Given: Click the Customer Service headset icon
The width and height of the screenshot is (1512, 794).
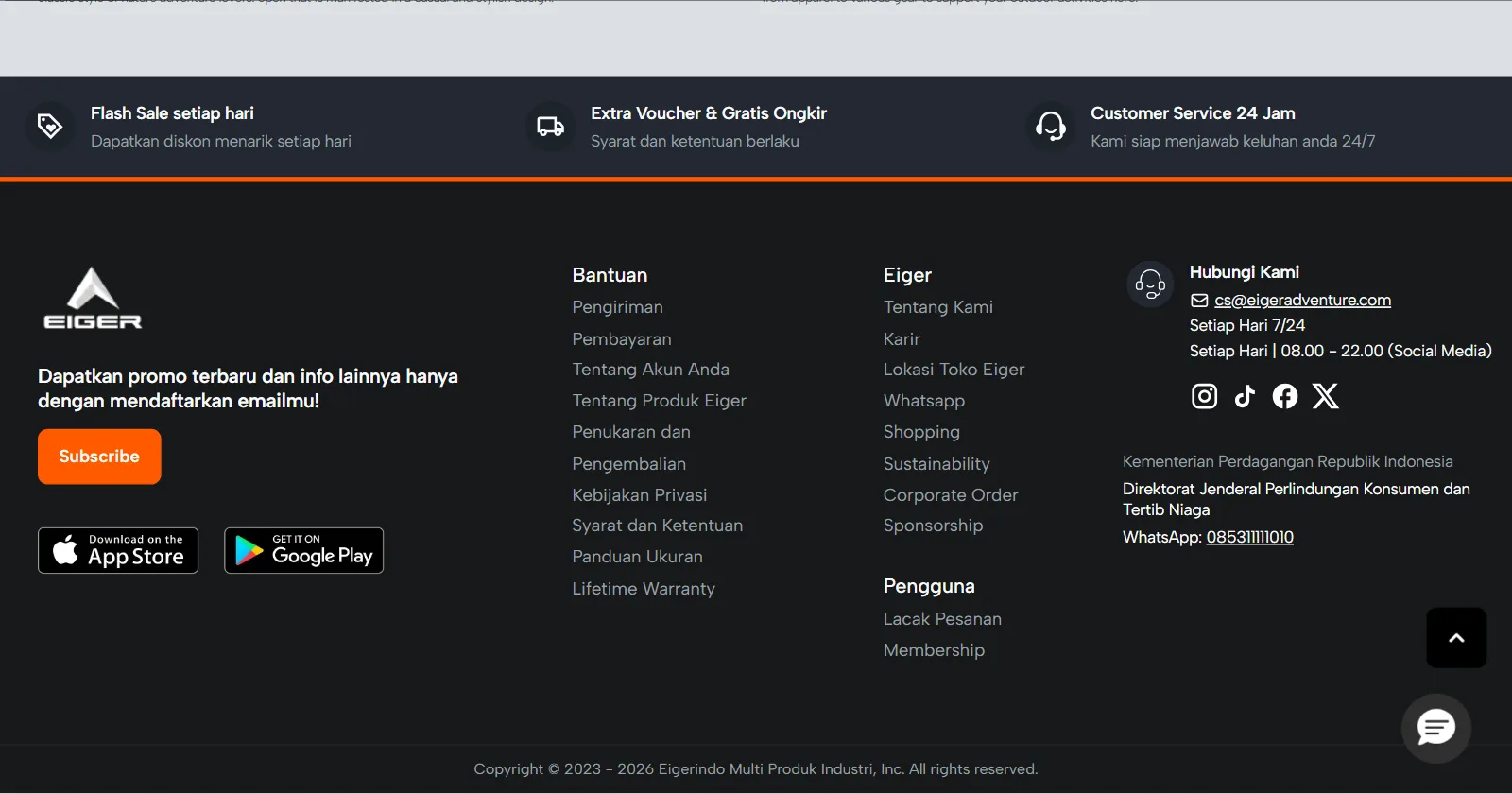Looking at the screenshot, I should (x=1051, y=126).
